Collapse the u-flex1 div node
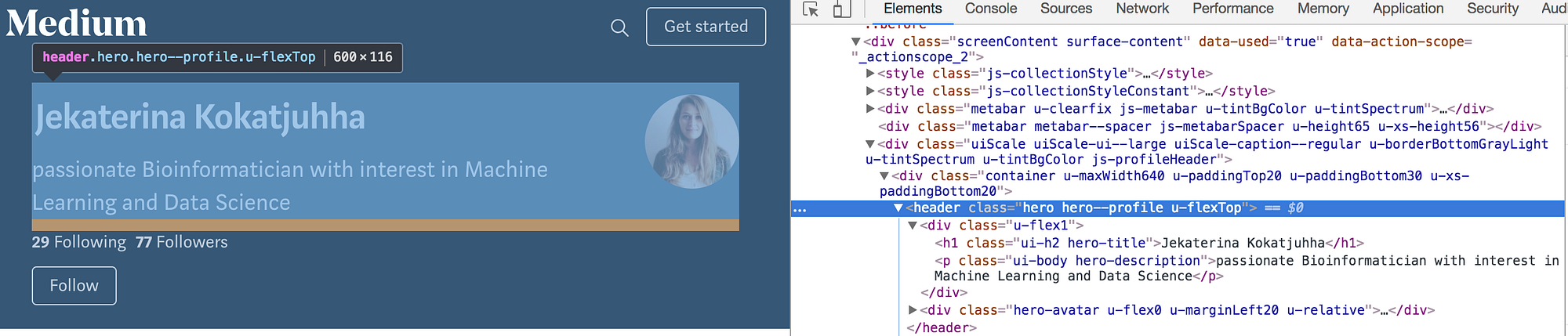 point(913,226)
